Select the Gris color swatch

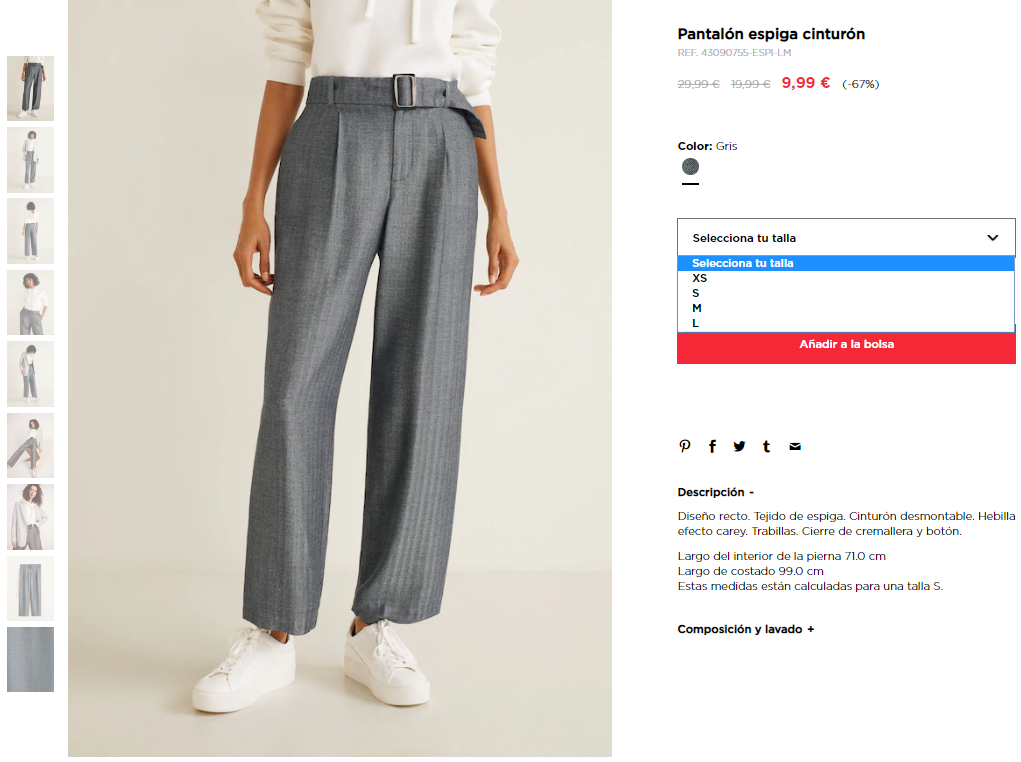point(690,167)
